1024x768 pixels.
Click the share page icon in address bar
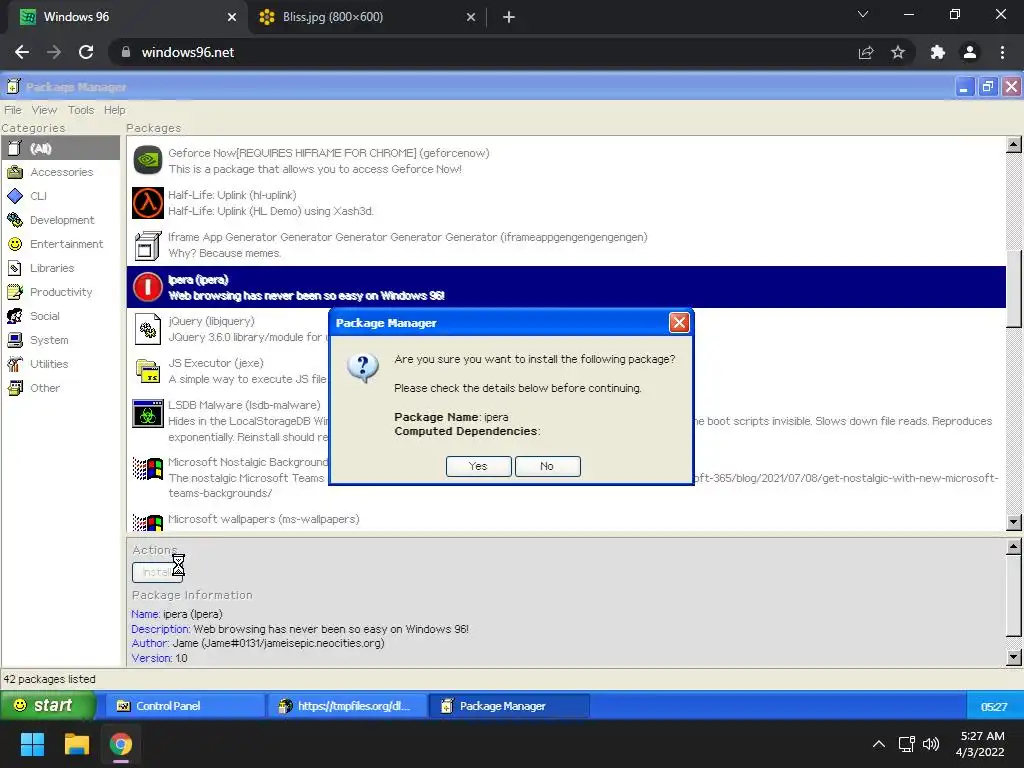[x=866, y=52]
